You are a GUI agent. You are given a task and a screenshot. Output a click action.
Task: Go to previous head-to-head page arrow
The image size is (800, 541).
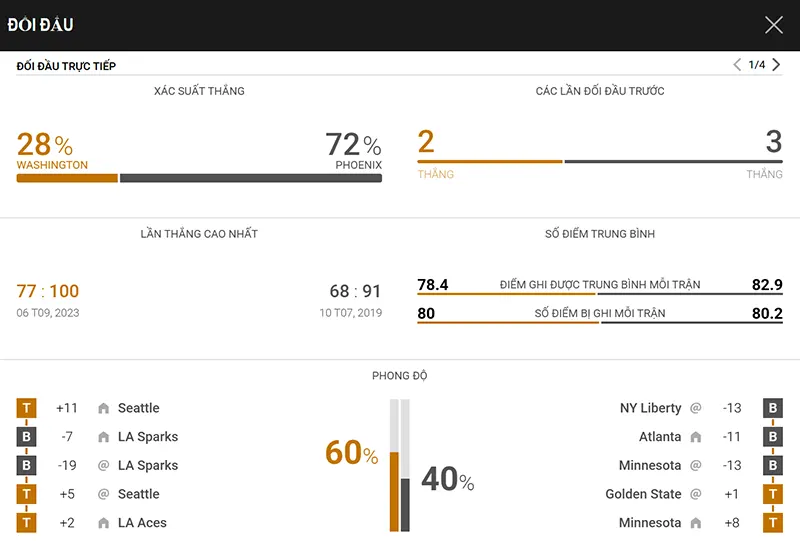pos(737,65)
